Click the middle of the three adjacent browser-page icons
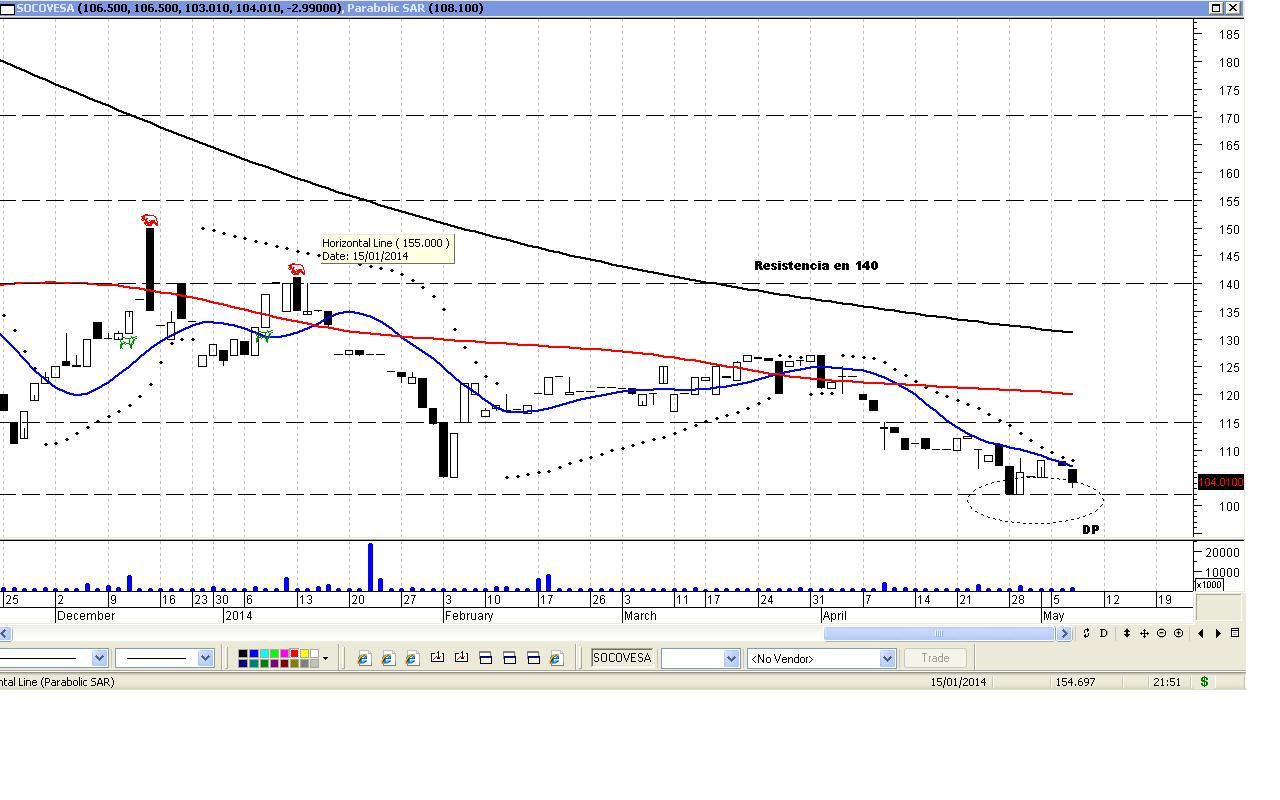Image resolution: width=1280 pixels, height=800 pixels. coord(387,658)
